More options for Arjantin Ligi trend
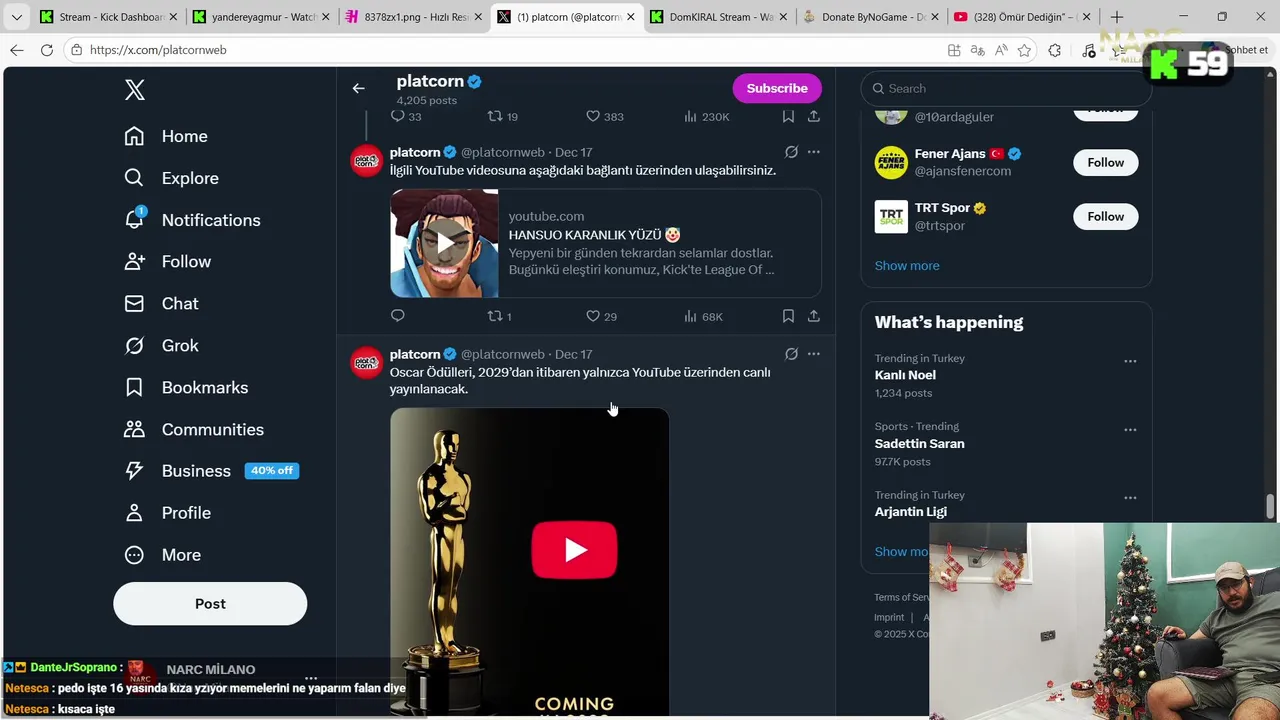The width and height of the screenshot is (1280, 720). (1130, 498)
